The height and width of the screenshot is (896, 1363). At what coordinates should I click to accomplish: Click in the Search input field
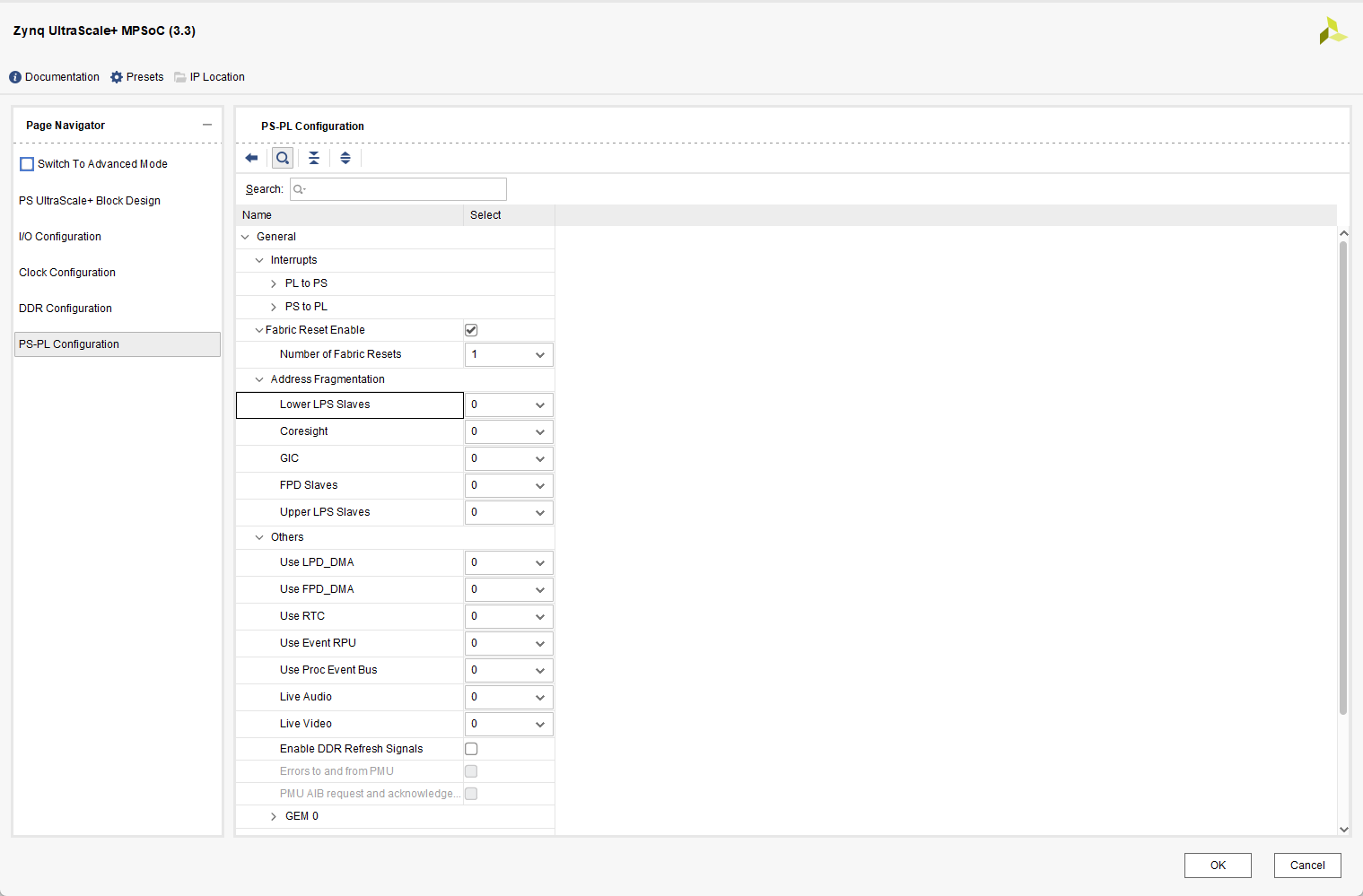(x=398, y=189)
